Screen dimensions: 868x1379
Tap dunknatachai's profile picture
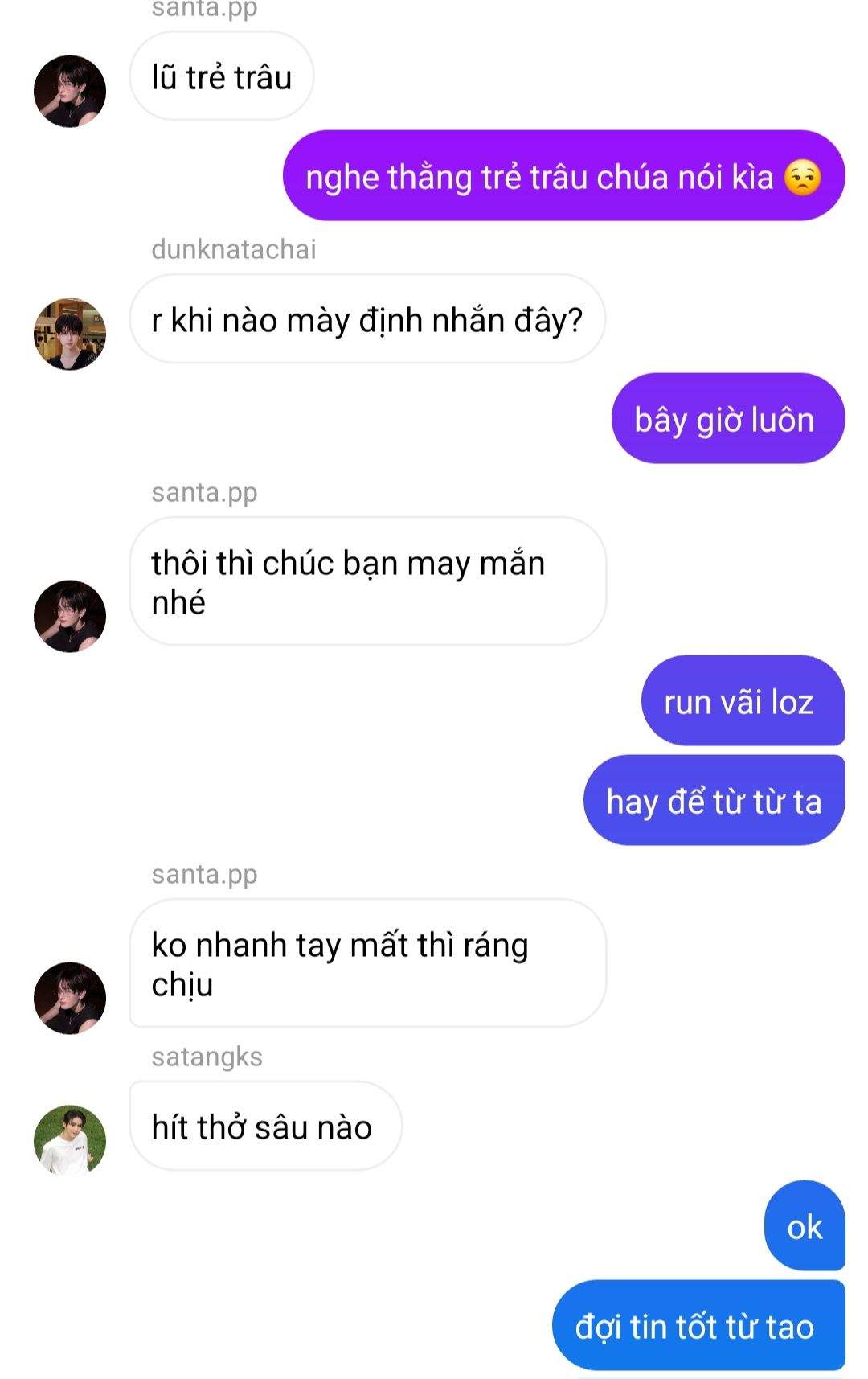[x=70, y=334]
